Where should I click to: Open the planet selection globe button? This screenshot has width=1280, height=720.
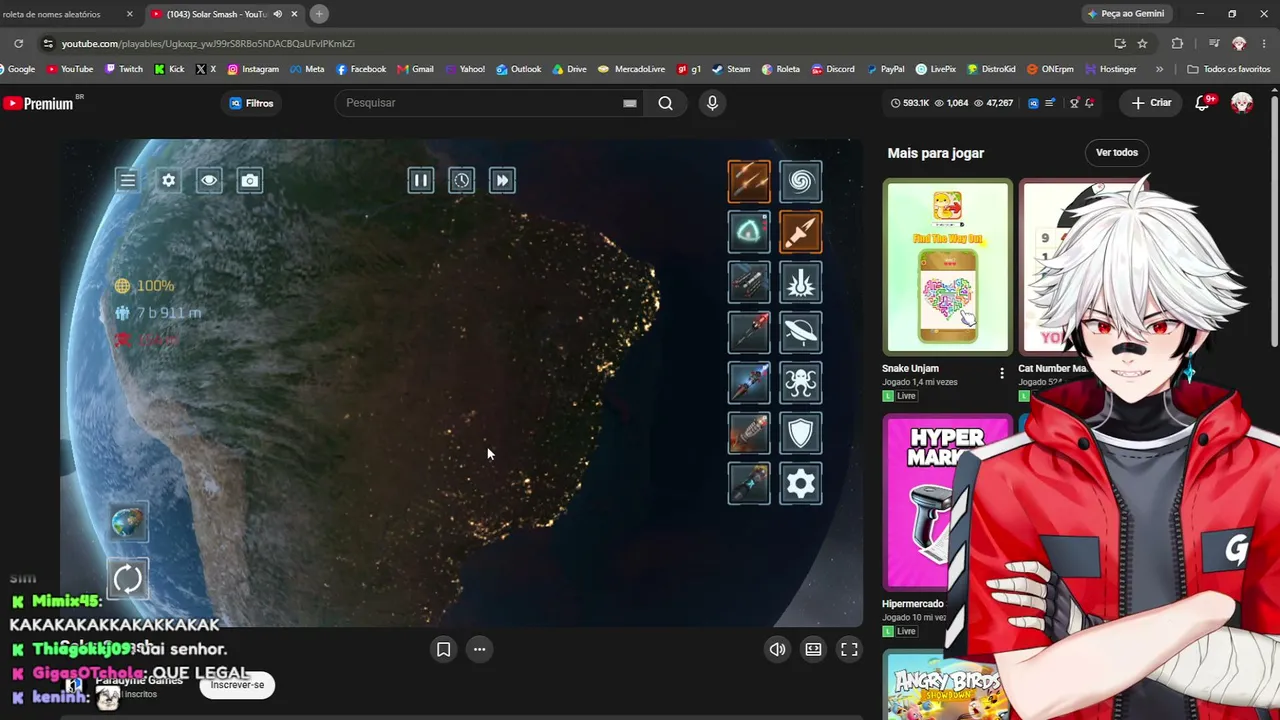(128, 522)
